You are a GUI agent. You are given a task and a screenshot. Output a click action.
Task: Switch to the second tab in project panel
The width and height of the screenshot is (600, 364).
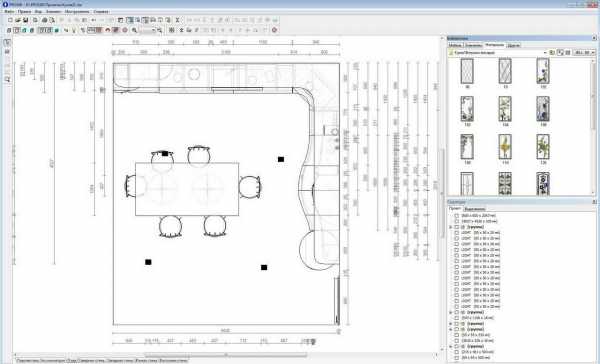pos(474,209)
